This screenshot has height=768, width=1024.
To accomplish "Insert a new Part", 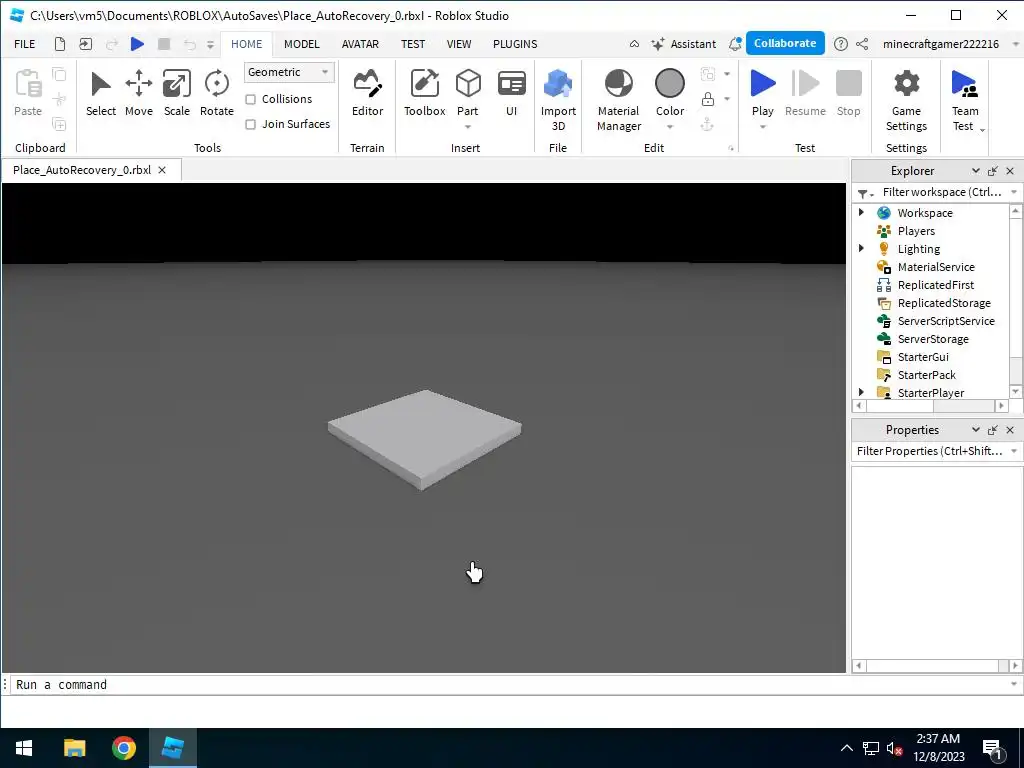I will tap(468, 91).
